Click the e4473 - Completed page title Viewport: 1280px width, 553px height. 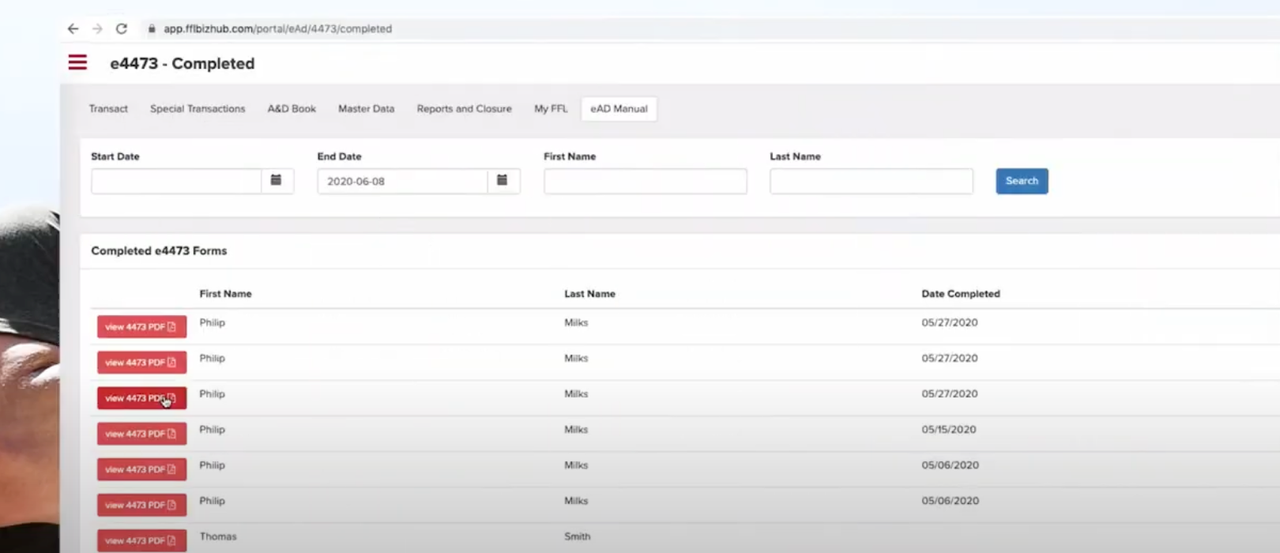[x=182, y=63]
